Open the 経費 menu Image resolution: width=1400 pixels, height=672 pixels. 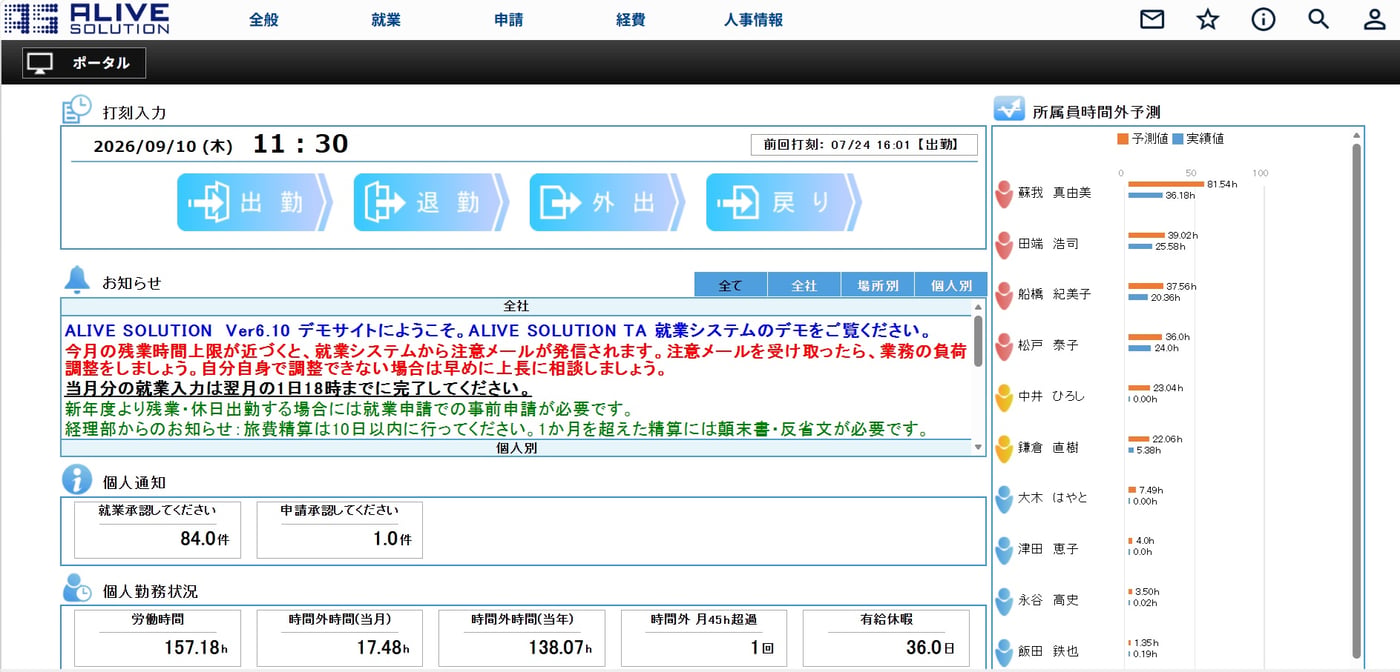tap(631, 20)
